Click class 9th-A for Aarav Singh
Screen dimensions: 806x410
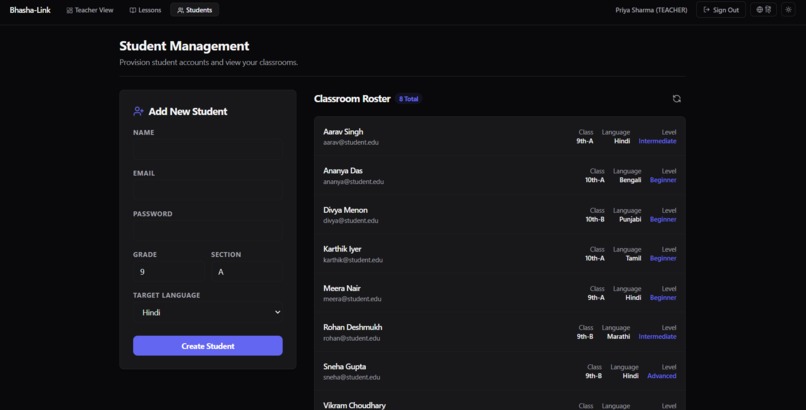click(x=584, y=141)
